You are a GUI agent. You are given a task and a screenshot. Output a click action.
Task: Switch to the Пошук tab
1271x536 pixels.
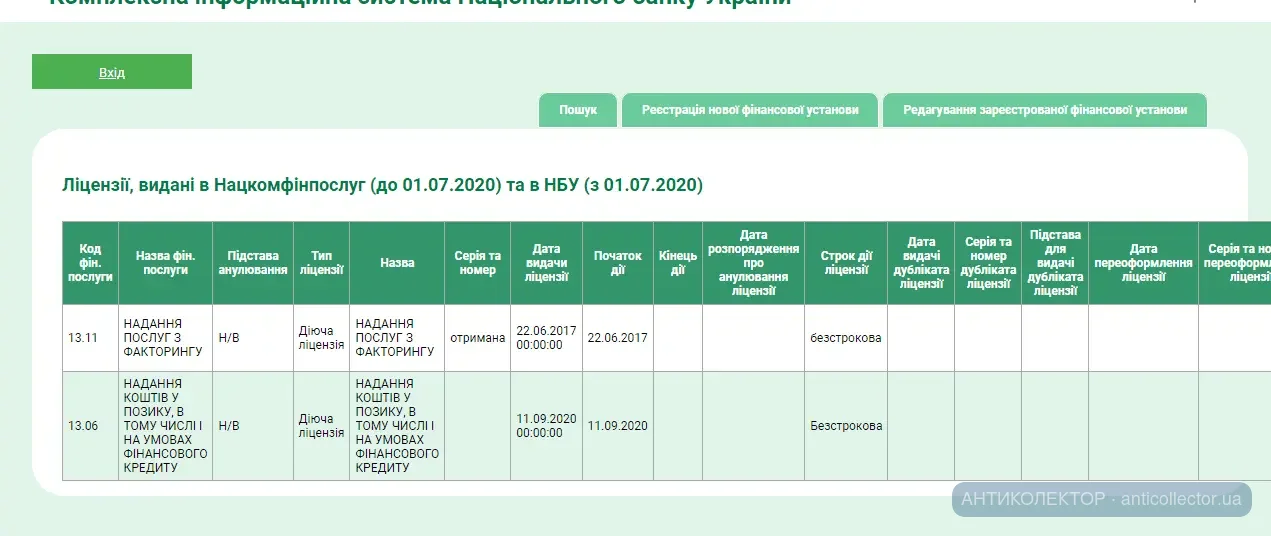[578, 110]
